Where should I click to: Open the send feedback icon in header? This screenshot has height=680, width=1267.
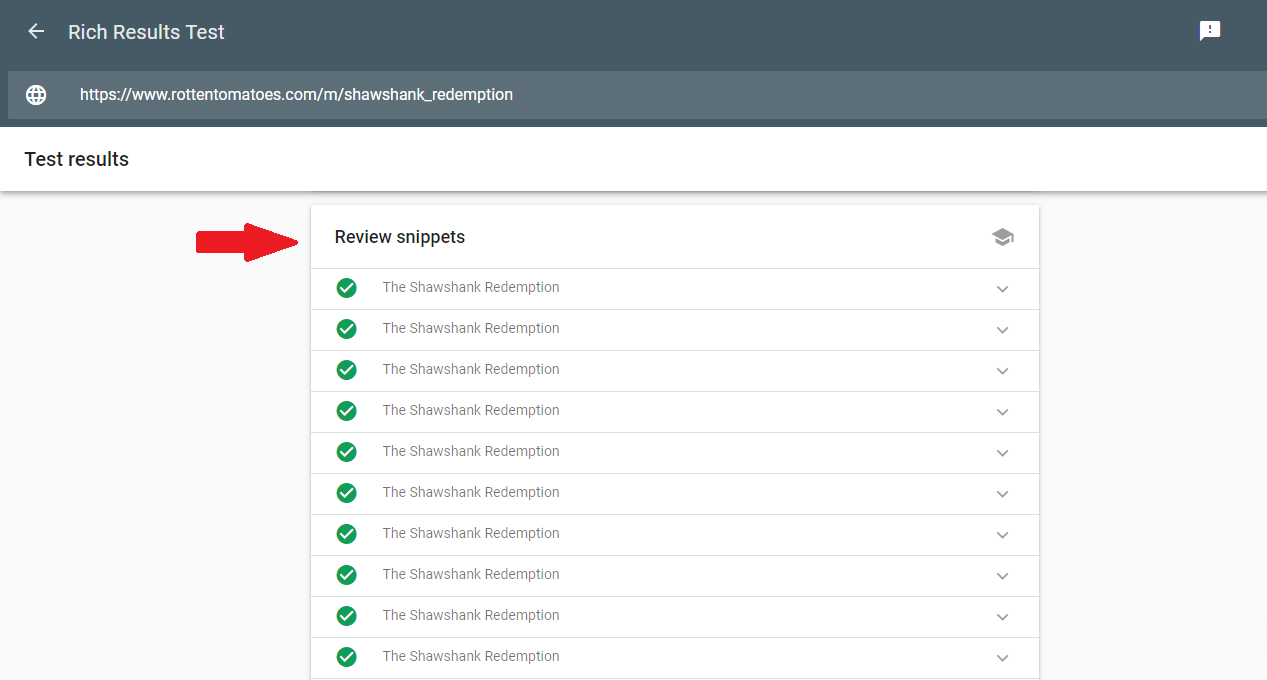pos(1210,31)
